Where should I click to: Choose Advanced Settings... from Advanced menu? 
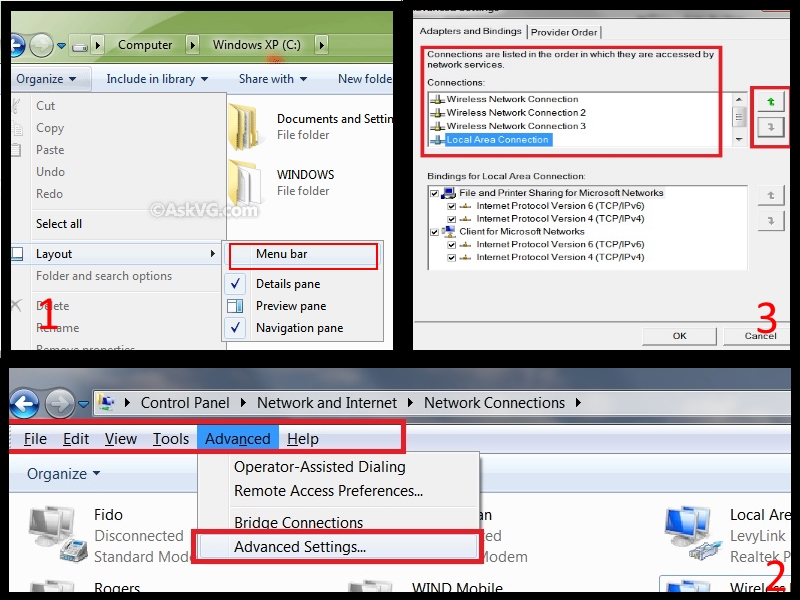337,547
